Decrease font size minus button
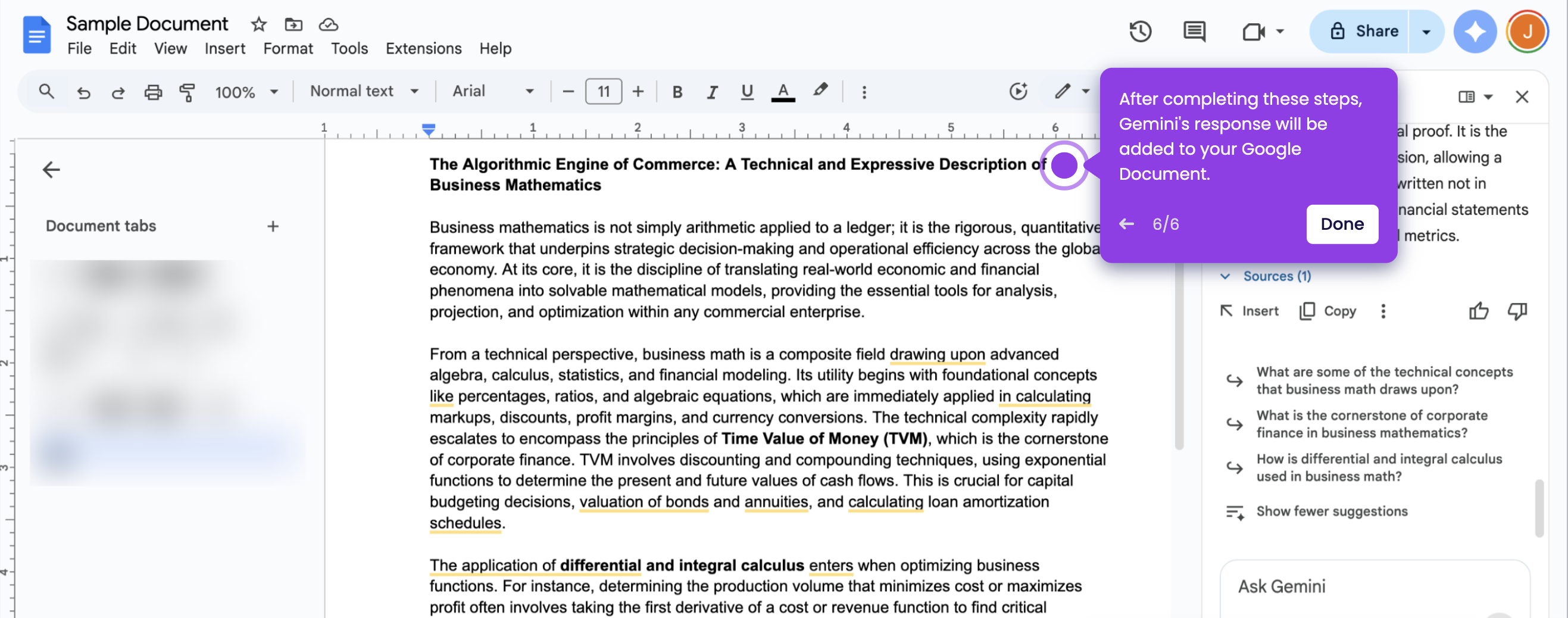Image resolution: width=1568 pixels, height=618 pixels. (568, 91)
